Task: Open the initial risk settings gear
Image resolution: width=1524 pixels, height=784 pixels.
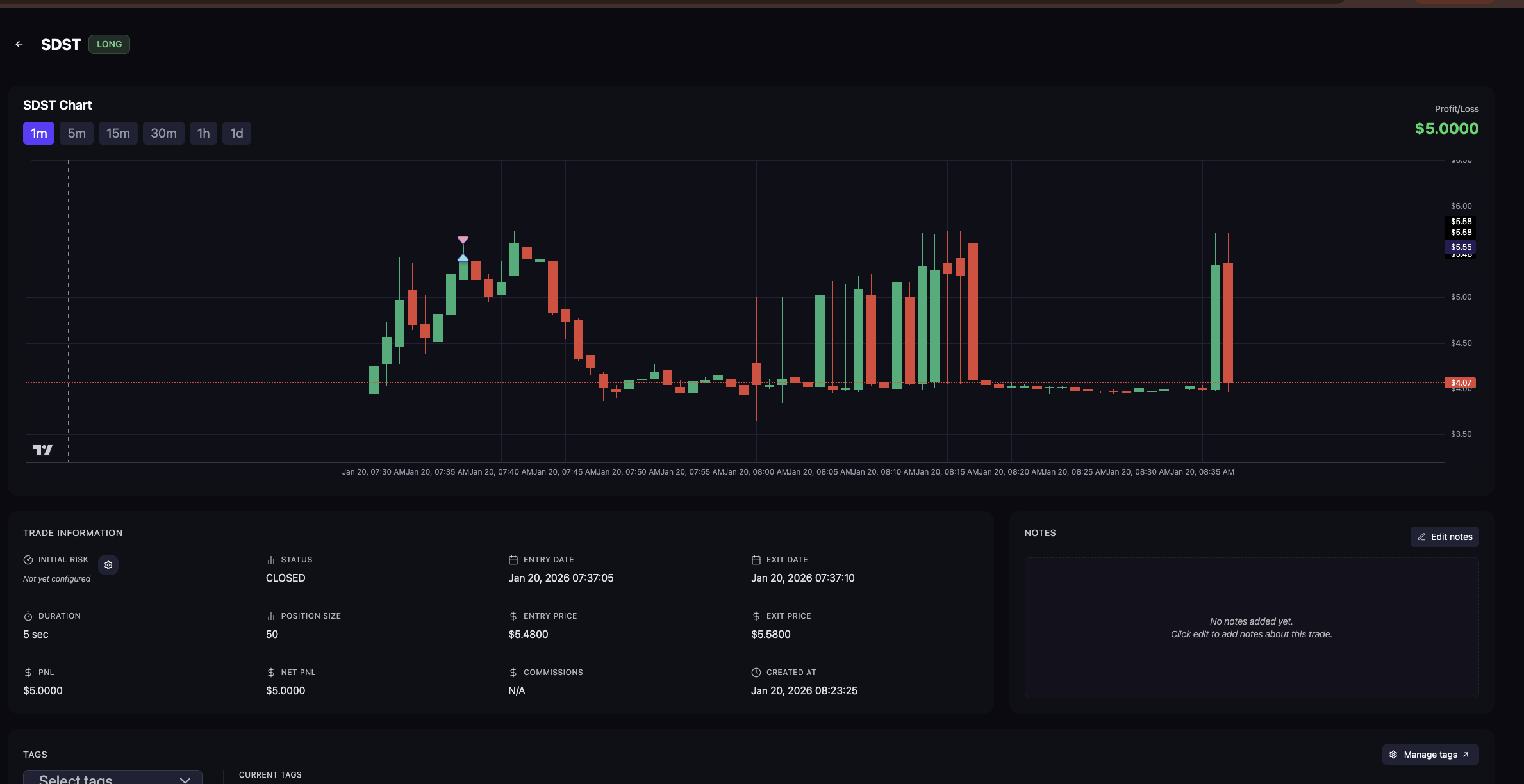Action: coord(108,565)
